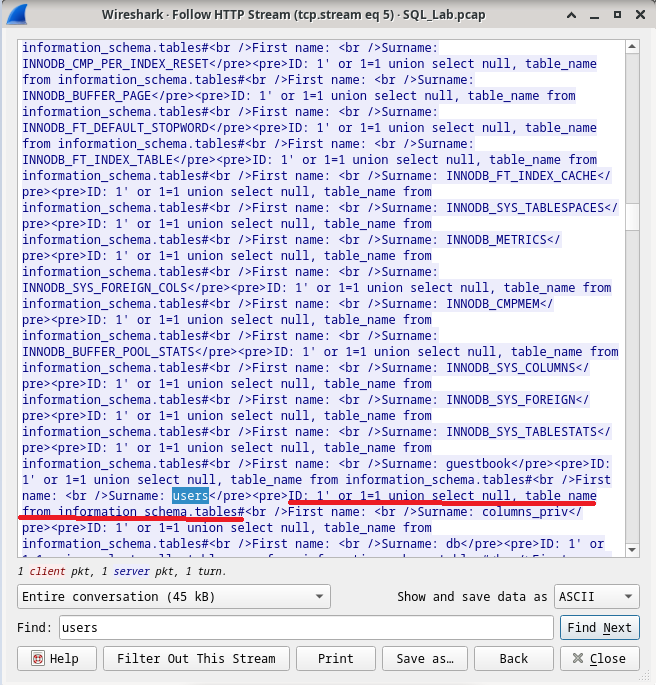Image resolution: width=656 pixels, height=685 pixels.
Task: Click the Find Next button
Action: point(600,628)
